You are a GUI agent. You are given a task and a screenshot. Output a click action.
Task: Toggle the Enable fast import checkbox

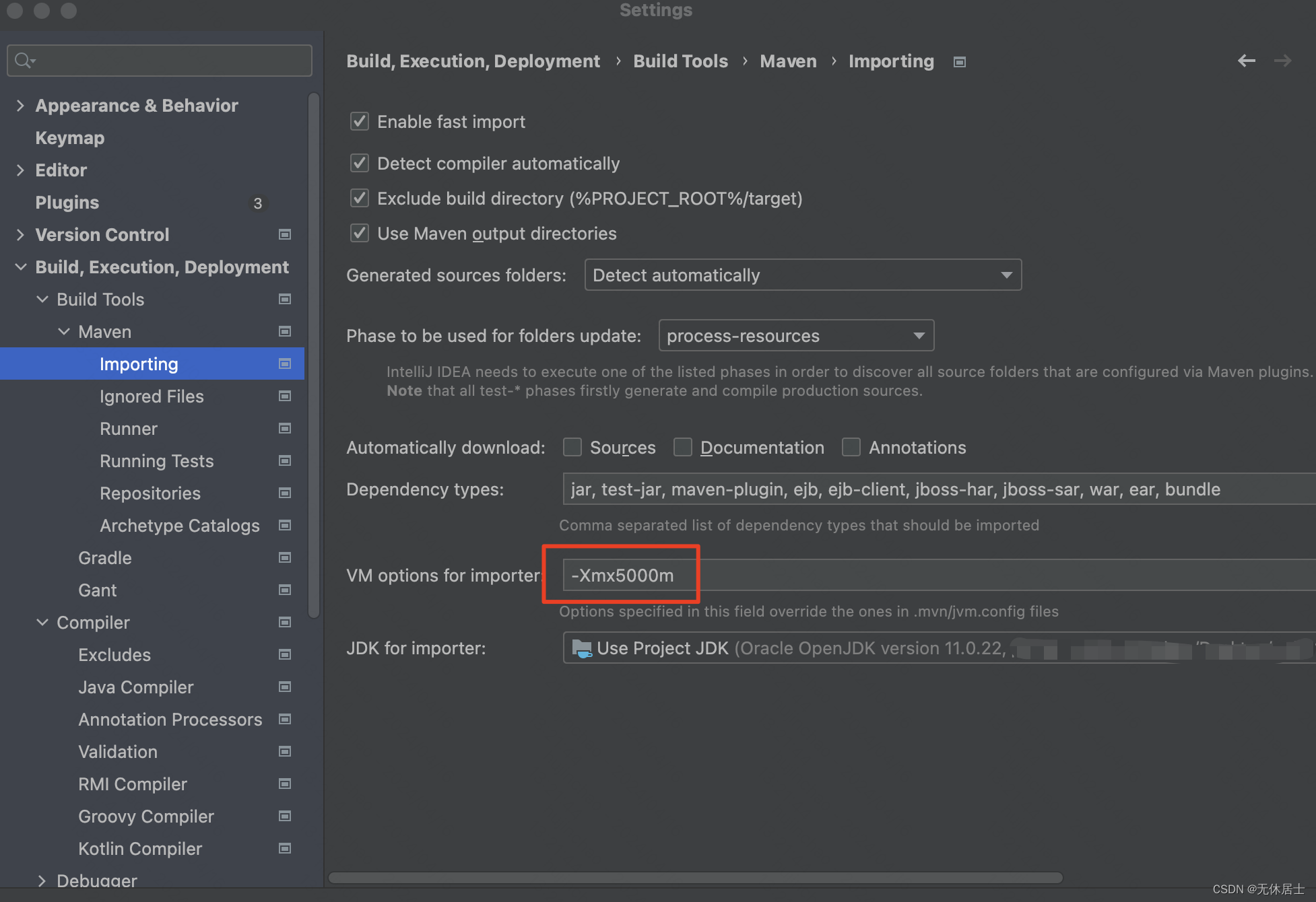click(x=359, y=121)
